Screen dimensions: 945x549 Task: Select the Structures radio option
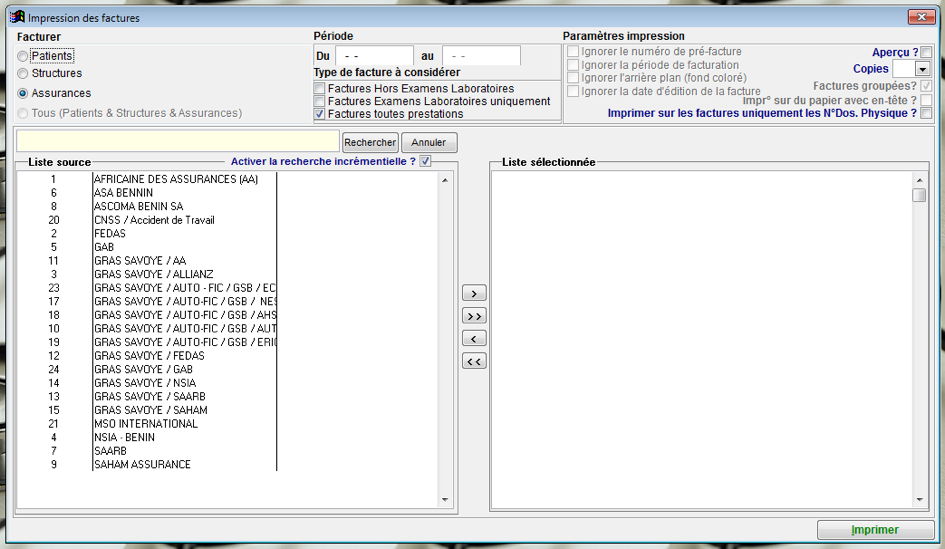23,74
